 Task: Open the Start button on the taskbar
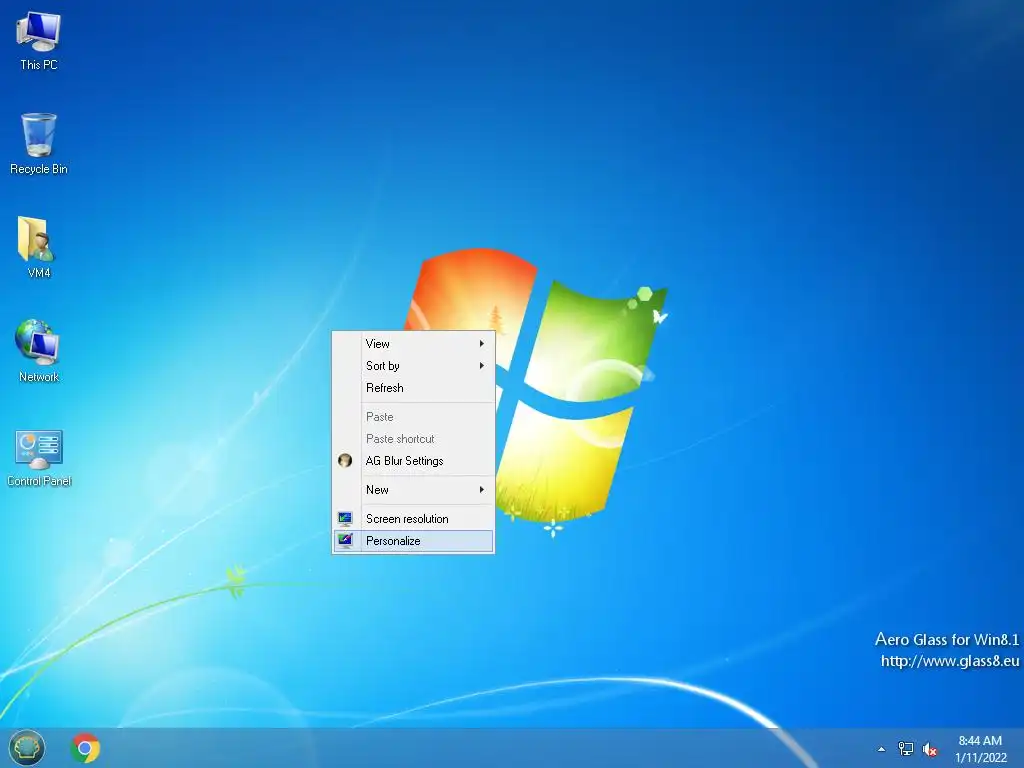[x=27, y=748]
